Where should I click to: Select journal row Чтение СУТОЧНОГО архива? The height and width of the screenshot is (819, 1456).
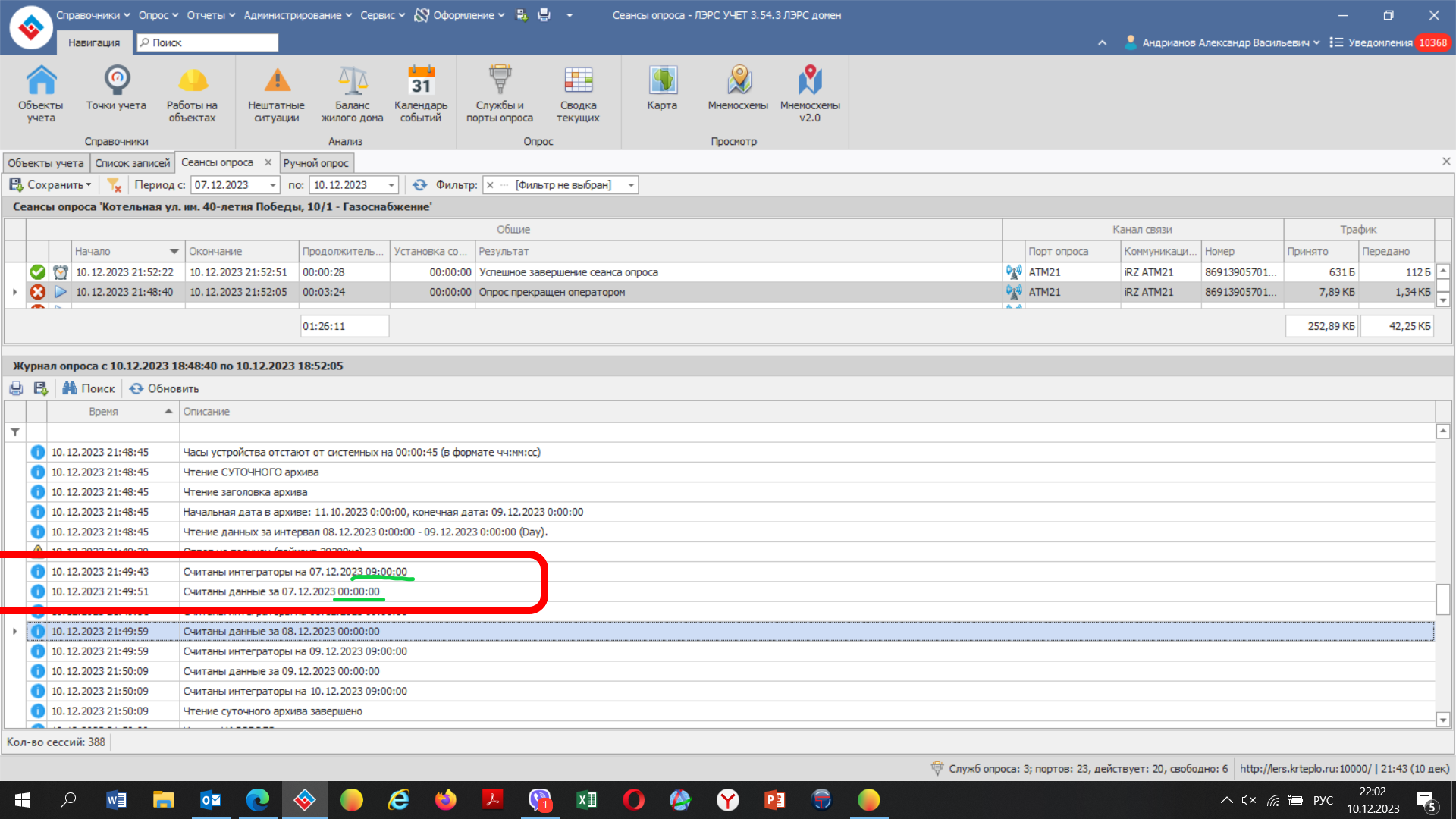pos(731,472)
